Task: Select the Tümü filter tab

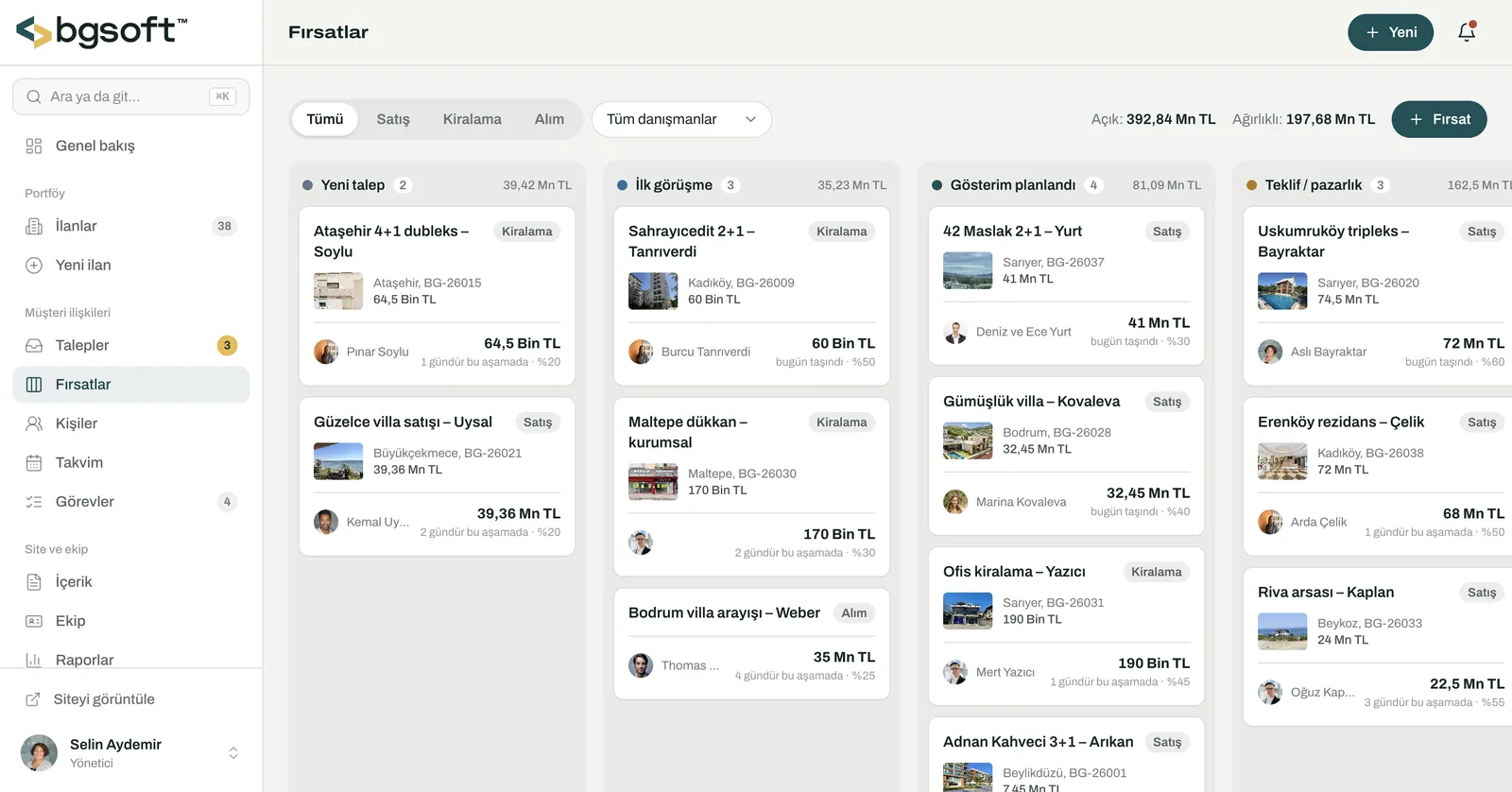Action: [x=325, y=119]
